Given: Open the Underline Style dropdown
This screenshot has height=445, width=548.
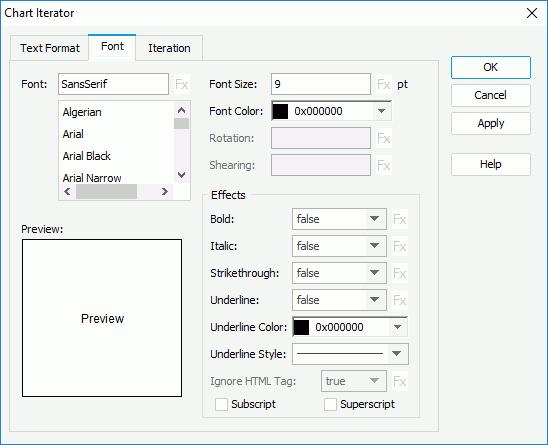Looking at the screenshot, I should pyautogui.click(x=396, y=354).
